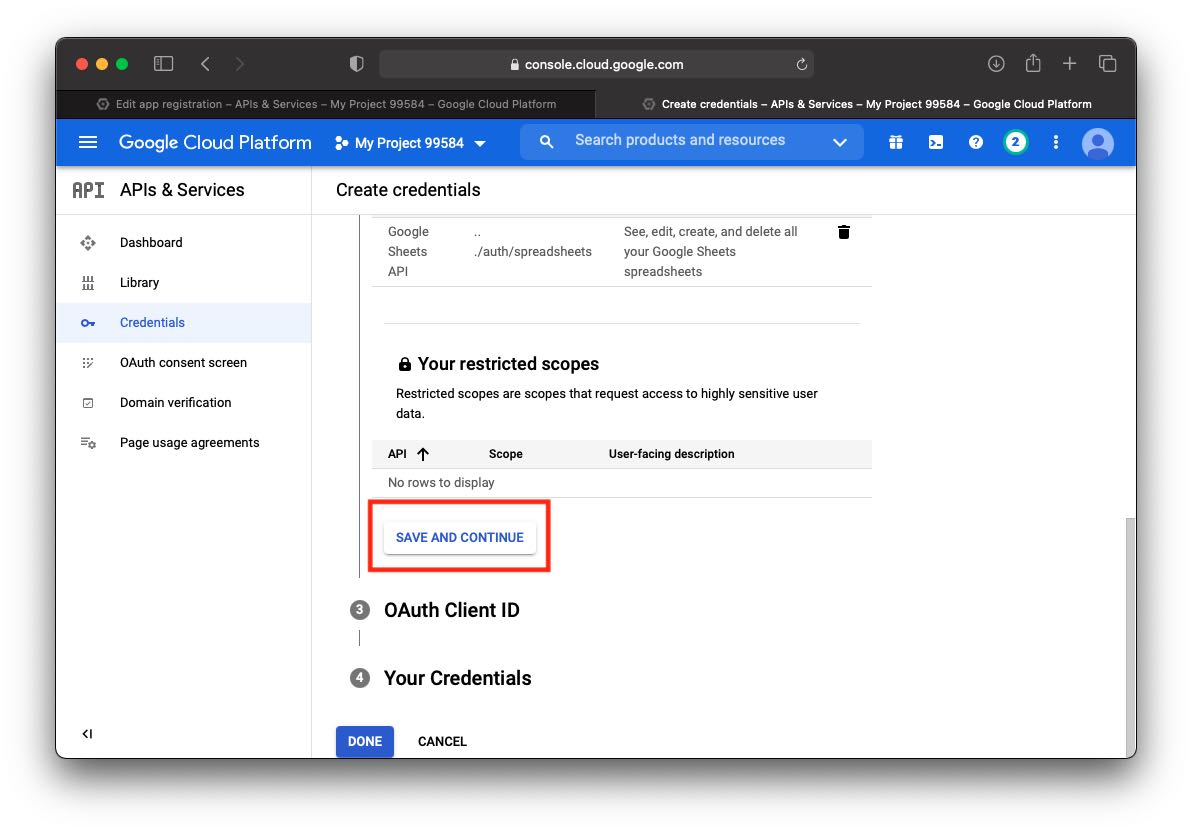Click the ./auth/spreadsheets scope text
Image resolution: width=1192 pixels, height=832 pixels.
click(x=532, y=252)
